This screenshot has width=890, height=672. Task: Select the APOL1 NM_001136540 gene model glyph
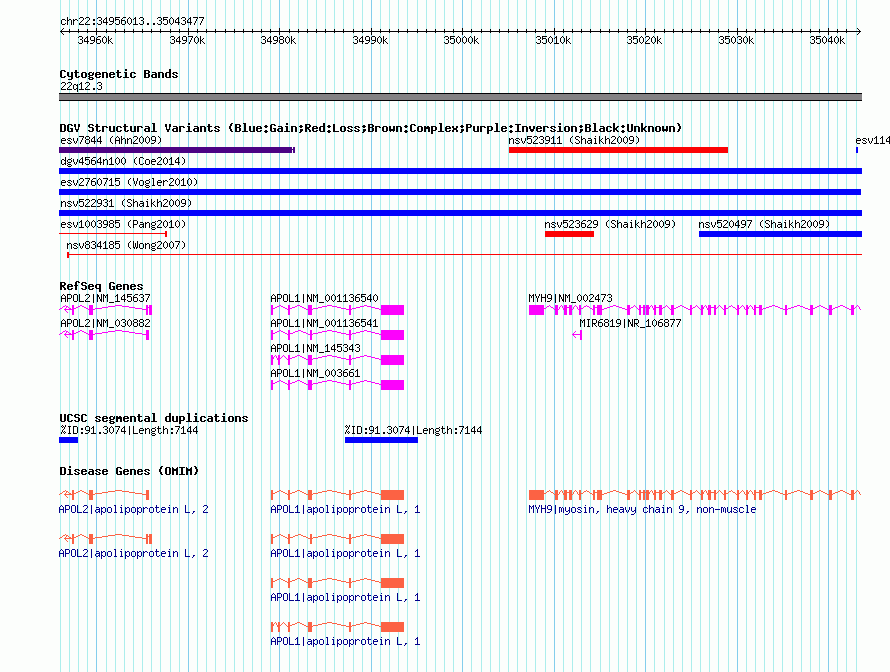(337, 310)
